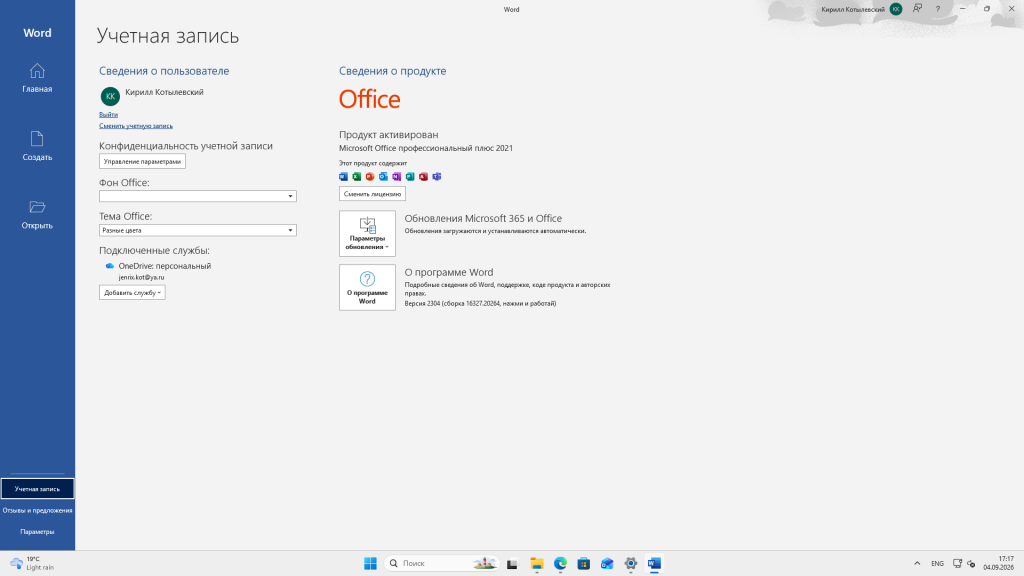Open the Добавить службу dropdown

click(132, 293)
